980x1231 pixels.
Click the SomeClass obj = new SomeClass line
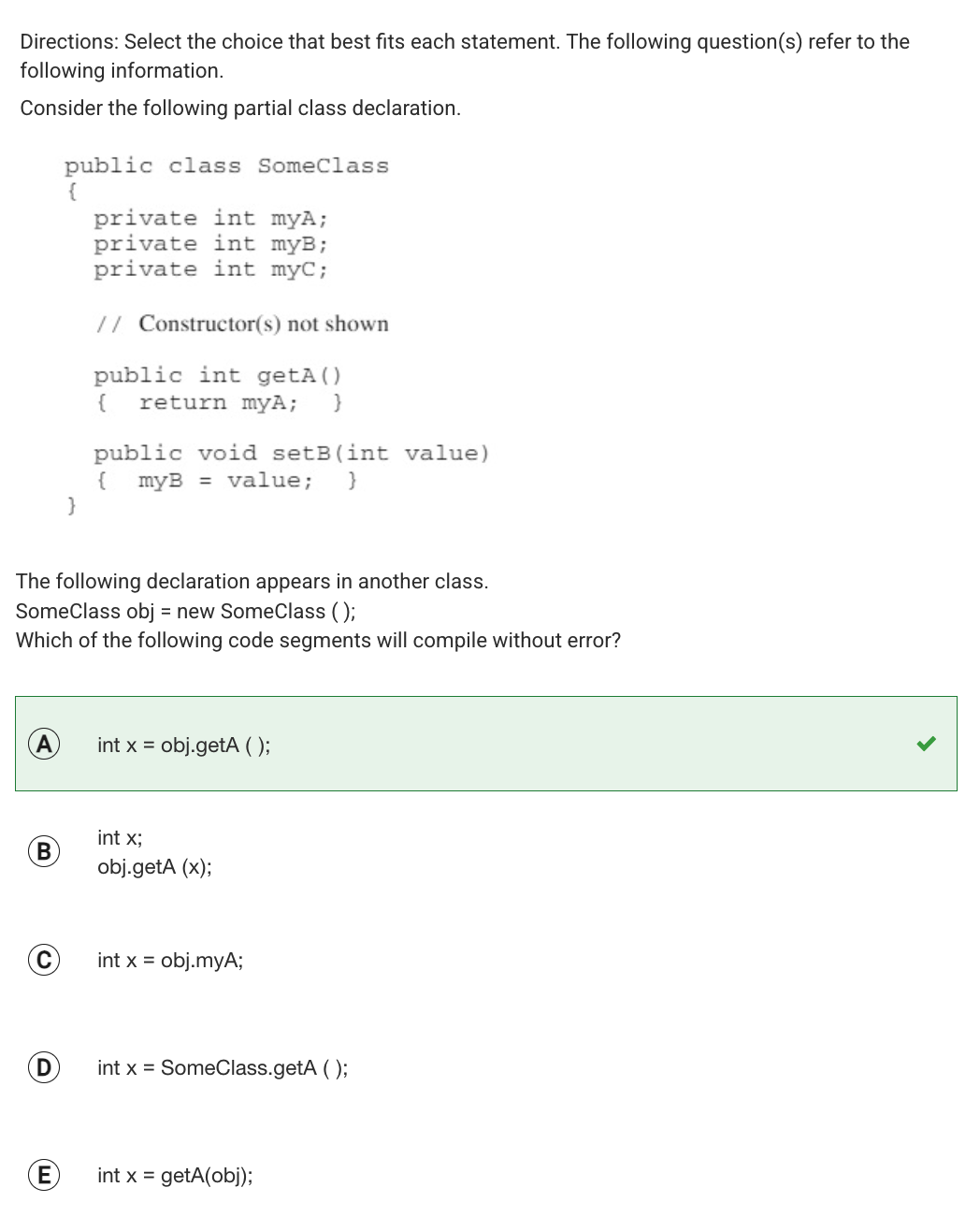pos(185,611)
